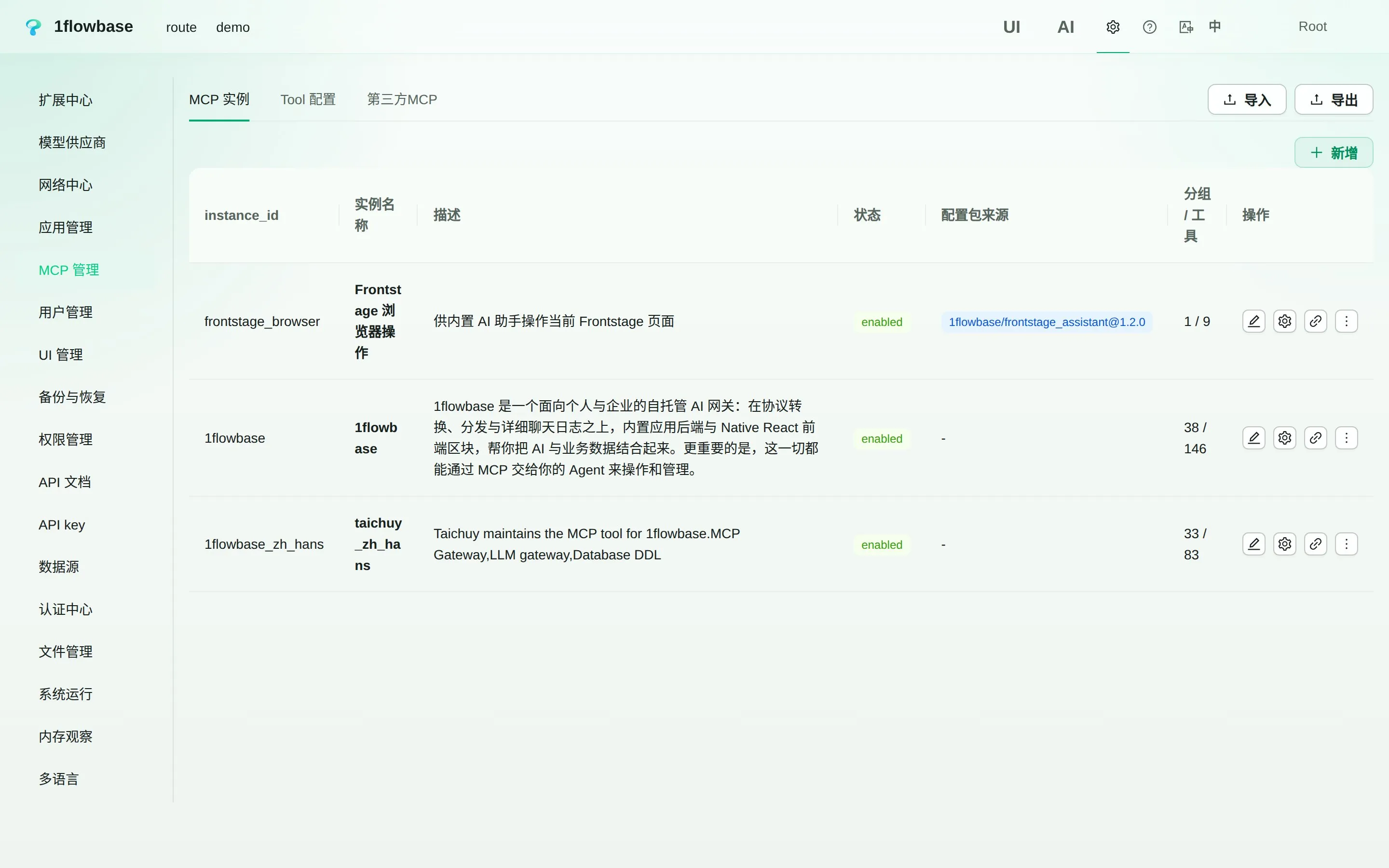Open the demo nav link
The width and height of the screenshot is (1389, 868).
coord(232,27)
